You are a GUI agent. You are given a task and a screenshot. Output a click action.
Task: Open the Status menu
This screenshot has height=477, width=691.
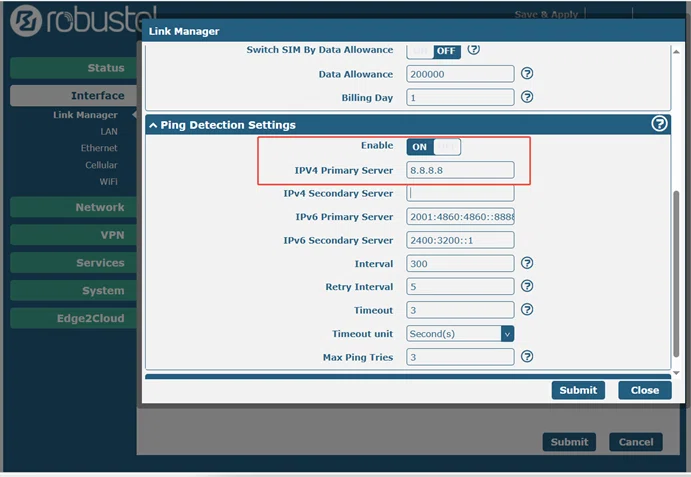pyautogui.click(x=74, y=68)
